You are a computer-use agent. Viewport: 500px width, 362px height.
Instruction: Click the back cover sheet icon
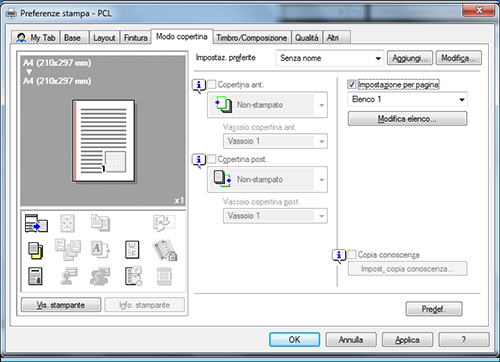pos(222,179)
